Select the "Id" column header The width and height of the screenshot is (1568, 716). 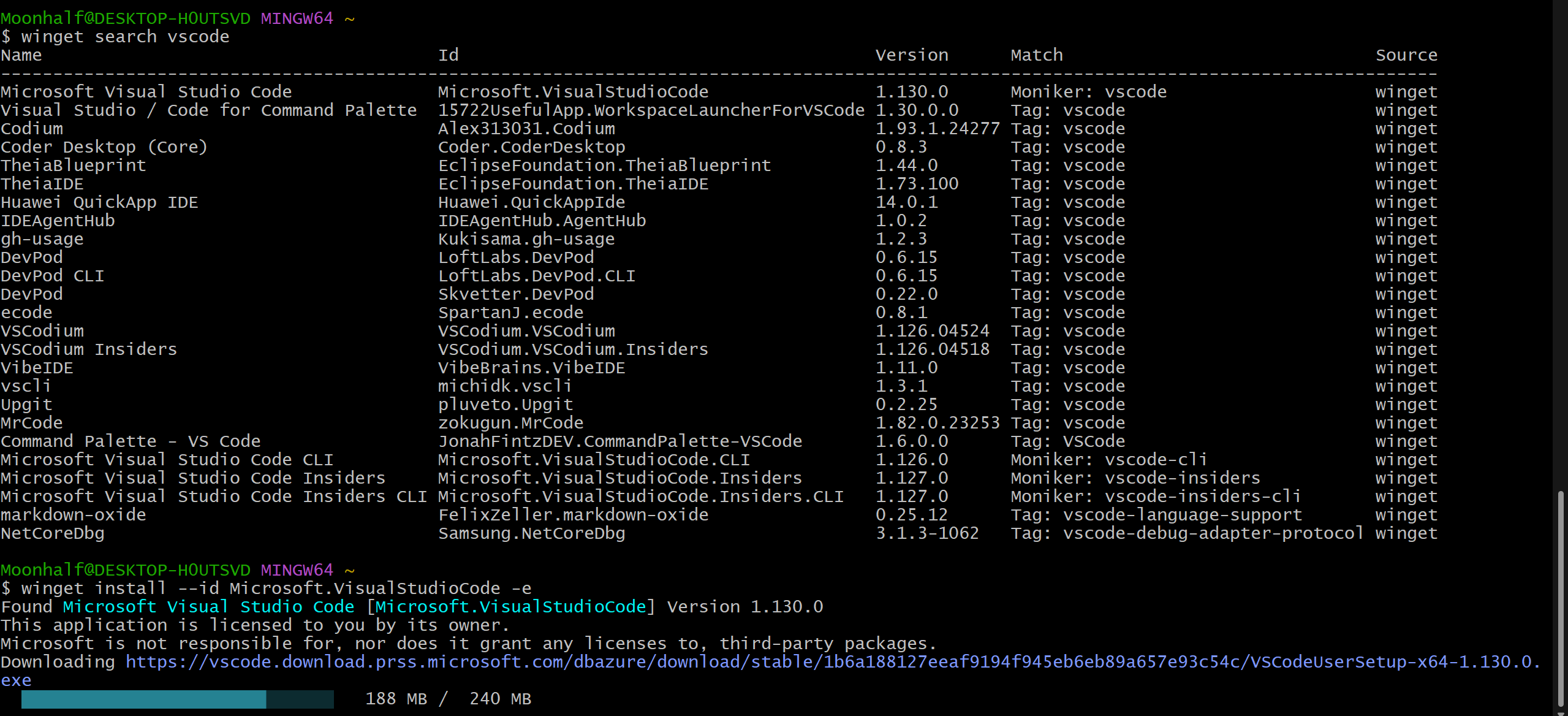click(x=449, y=55)
